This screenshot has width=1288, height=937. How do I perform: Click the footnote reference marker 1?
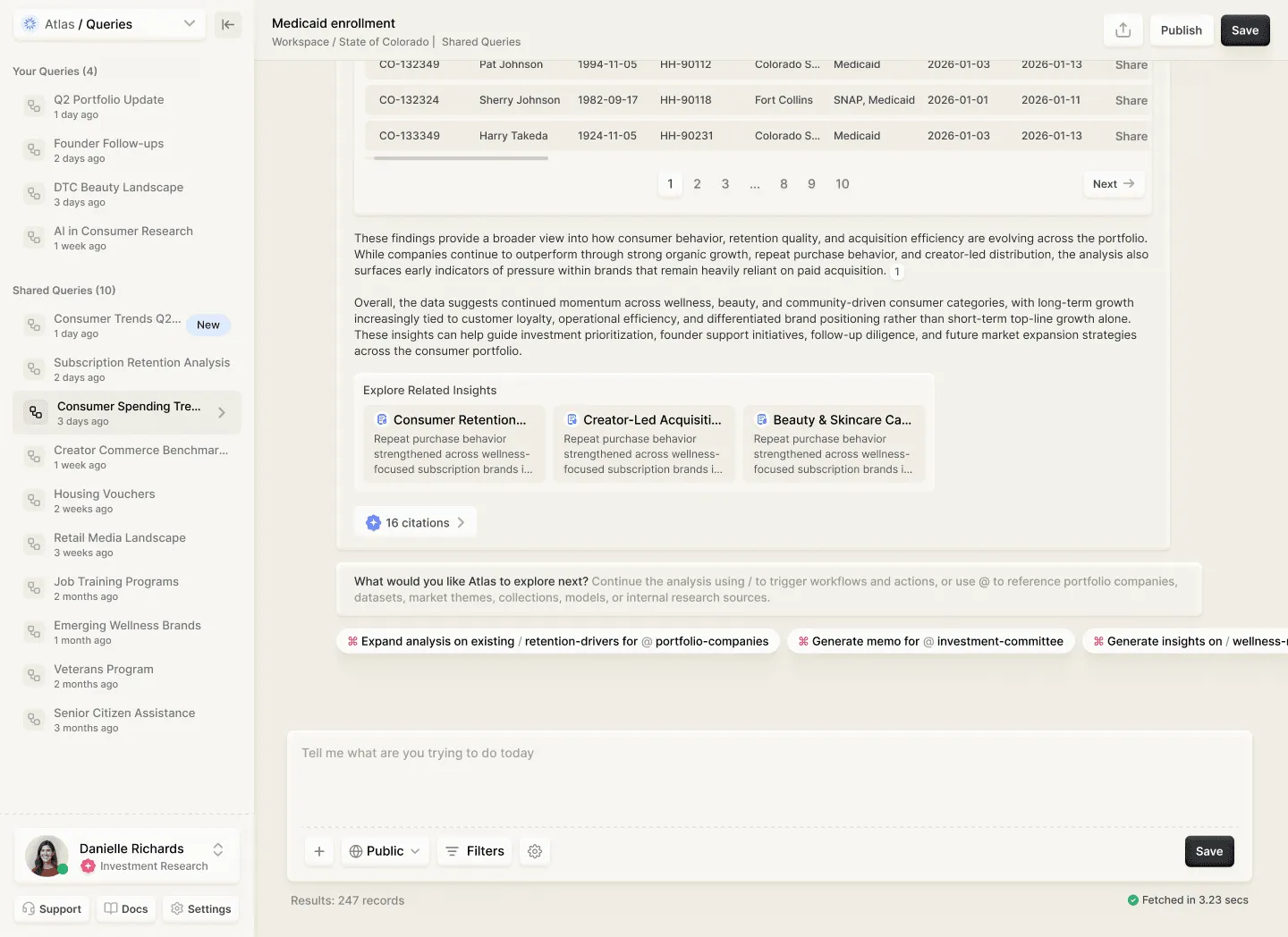click(x=897, y=272)
